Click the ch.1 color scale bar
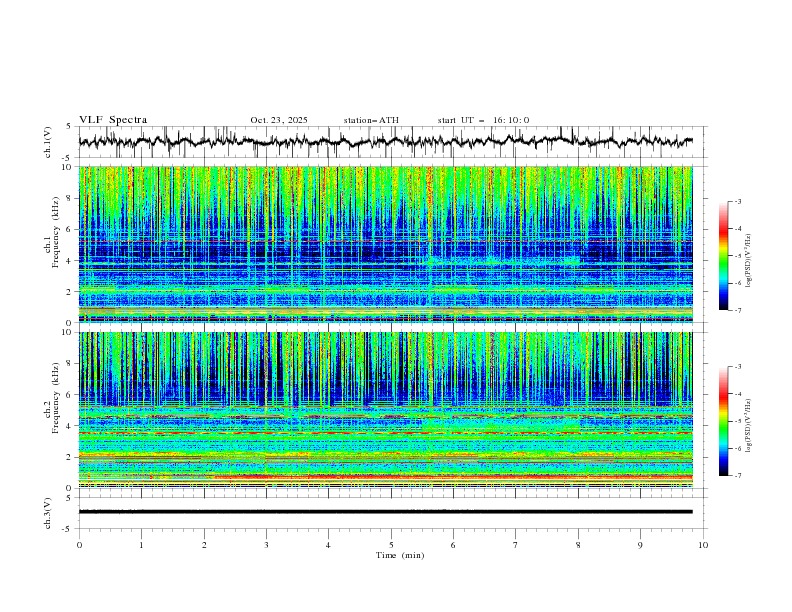Viewport: 792px width, 612px height. [723, 256]
